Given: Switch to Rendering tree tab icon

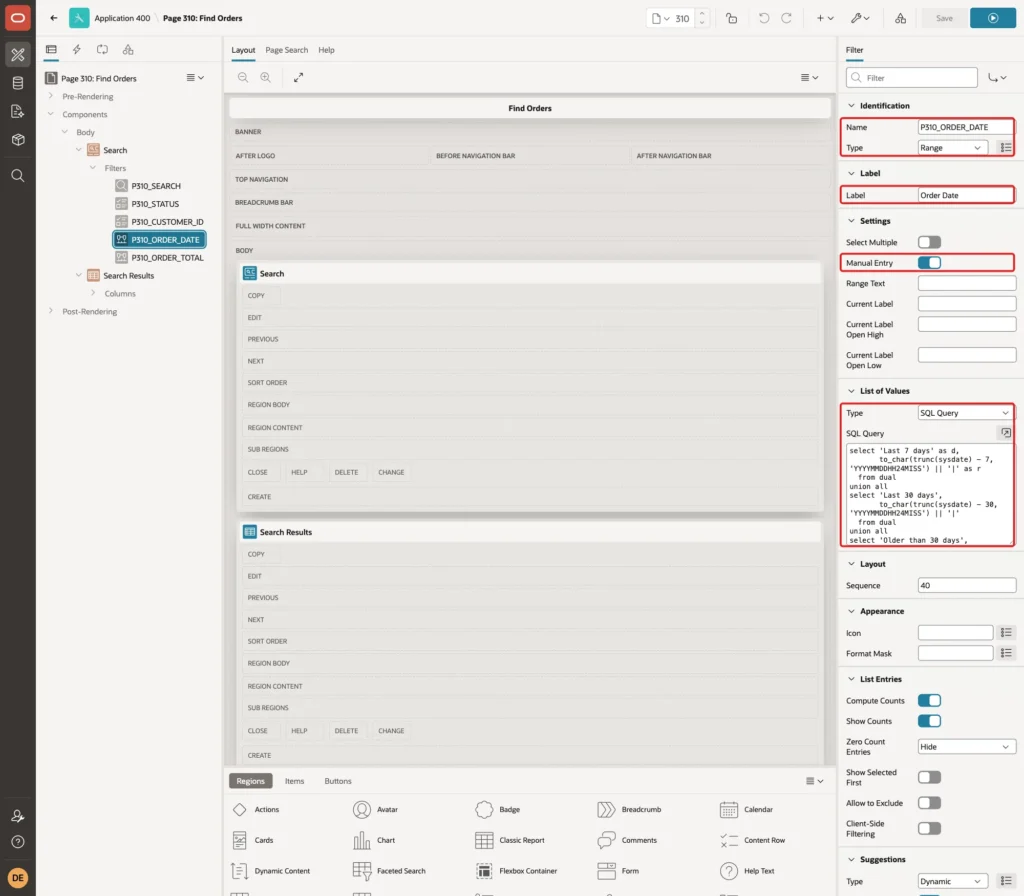Looking at the screenshot, I should point(51,50).
